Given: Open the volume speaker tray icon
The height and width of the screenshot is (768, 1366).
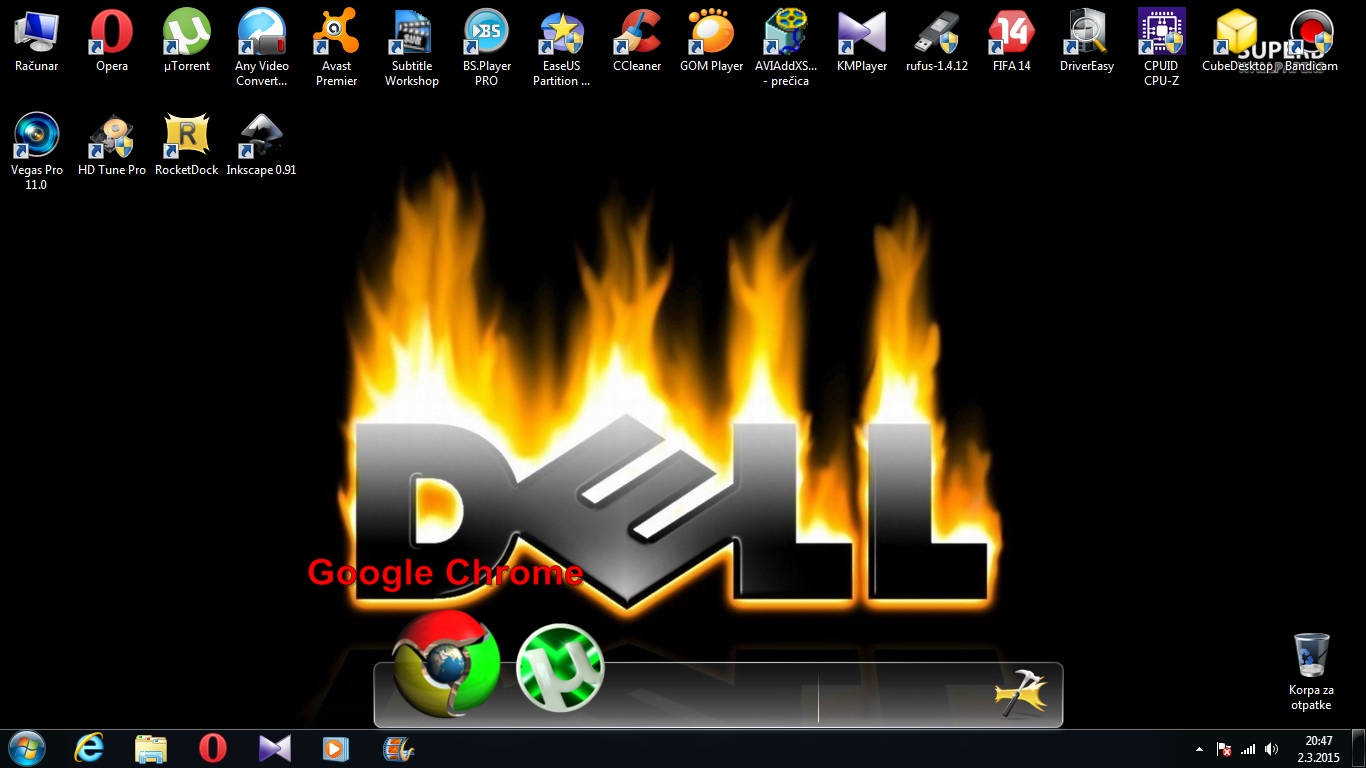Looking at the screenshot, I should [x=1272, y=749].
